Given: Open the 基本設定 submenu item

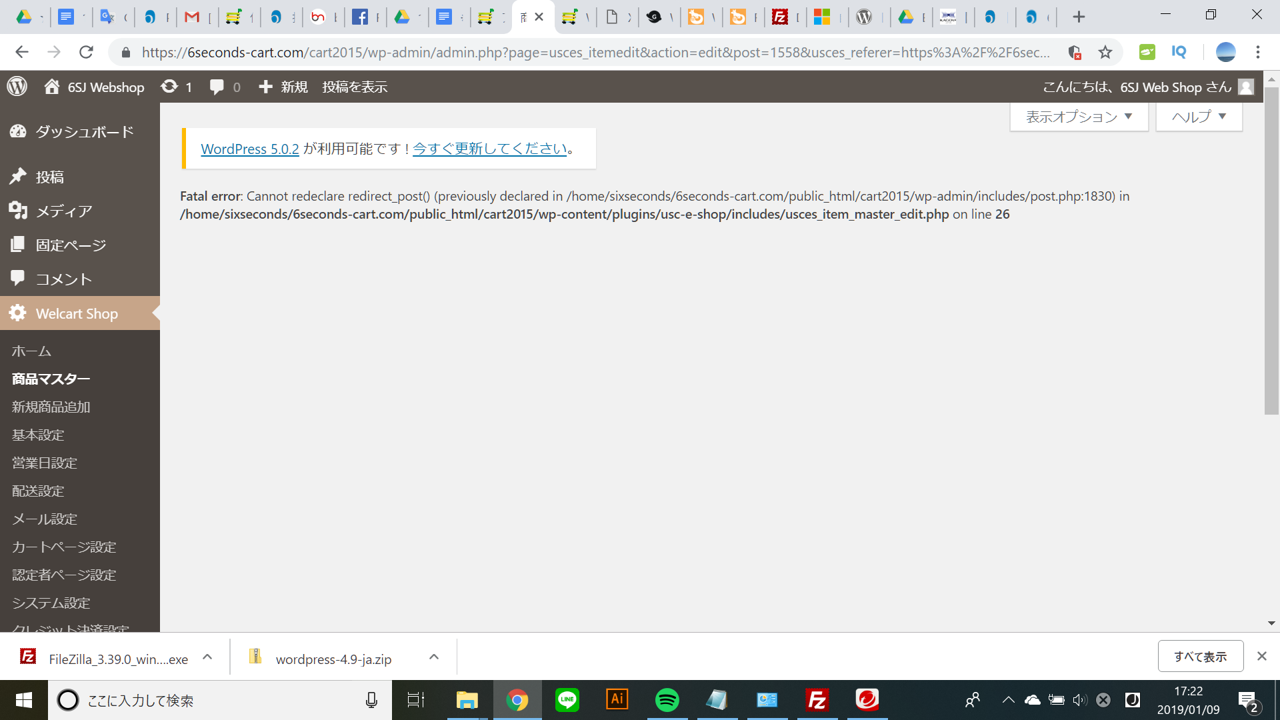Looking at the screenshot, I should click(38, 435).
